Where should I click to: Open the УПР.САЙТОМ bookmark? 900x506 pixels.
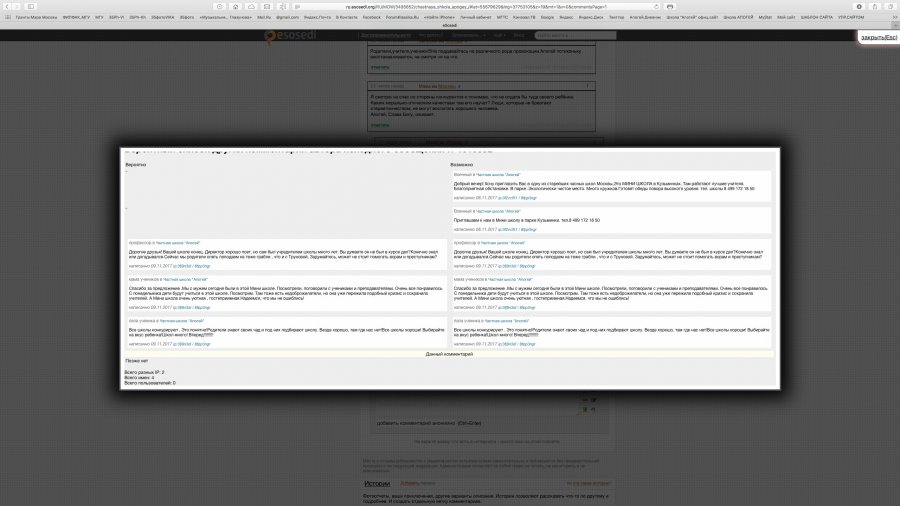click(851, 17)
